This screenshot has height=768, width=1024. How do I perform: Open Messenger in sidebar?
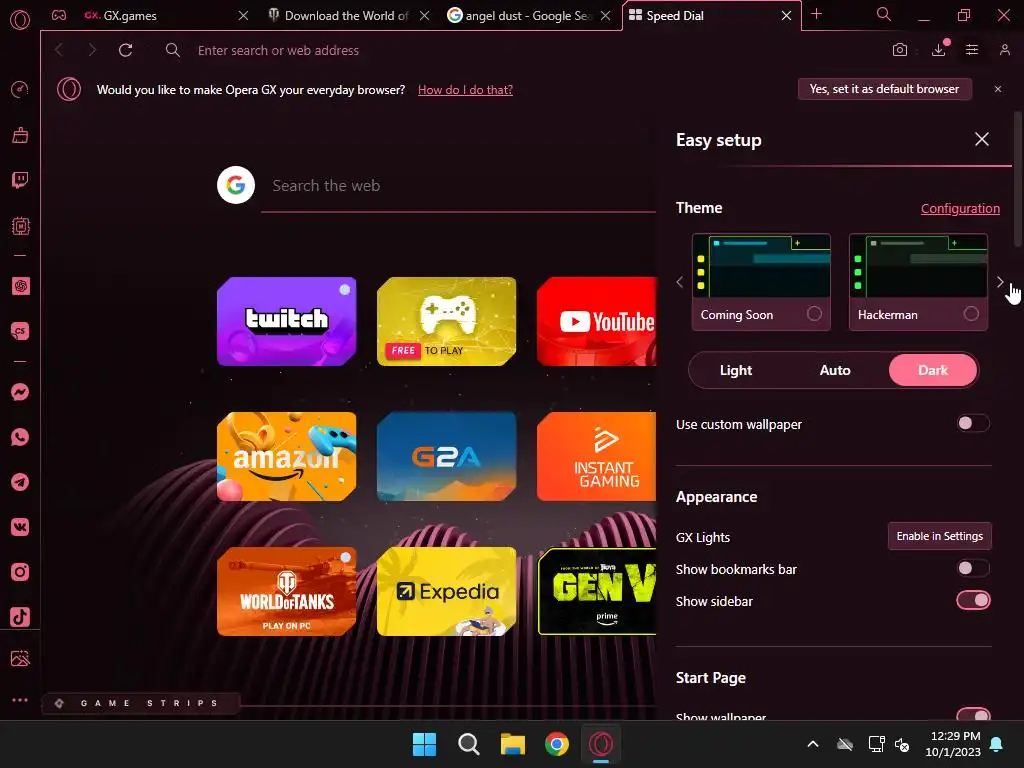(20, 392)
